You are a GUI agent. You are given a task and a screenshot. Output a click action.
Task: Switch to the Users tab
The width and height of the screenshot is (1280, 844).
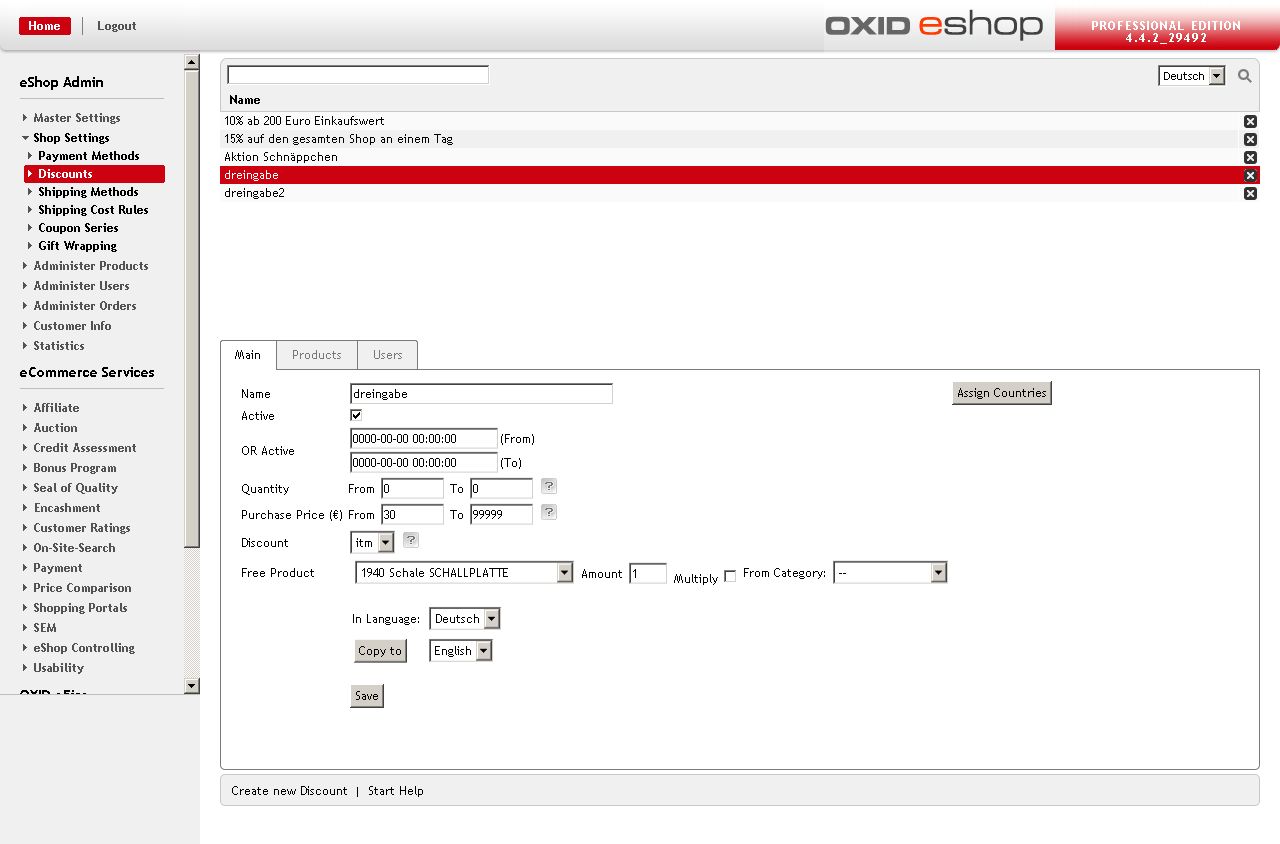click(387, 355)
